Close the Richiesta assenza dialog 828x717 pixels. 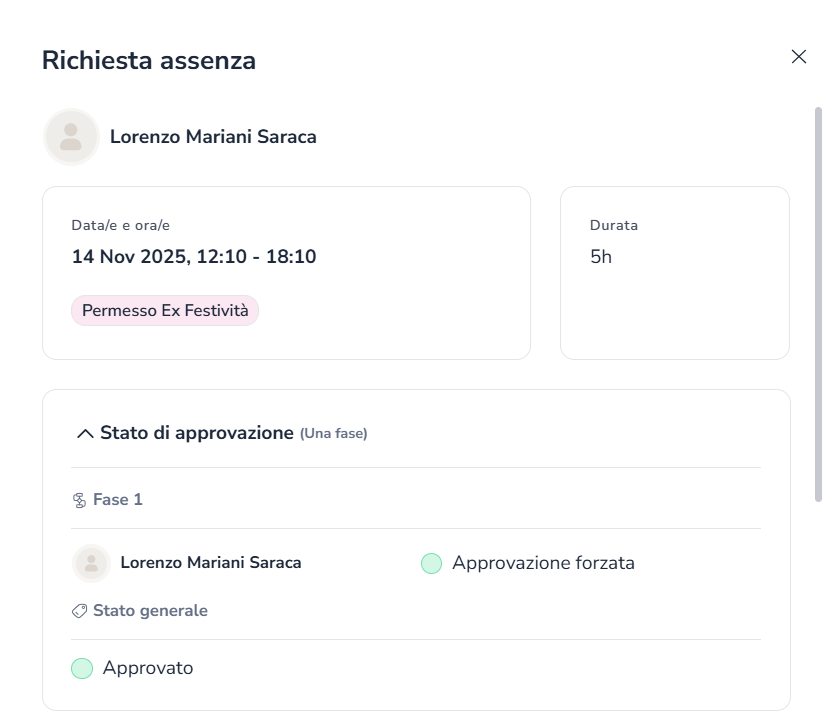[799, 57]
